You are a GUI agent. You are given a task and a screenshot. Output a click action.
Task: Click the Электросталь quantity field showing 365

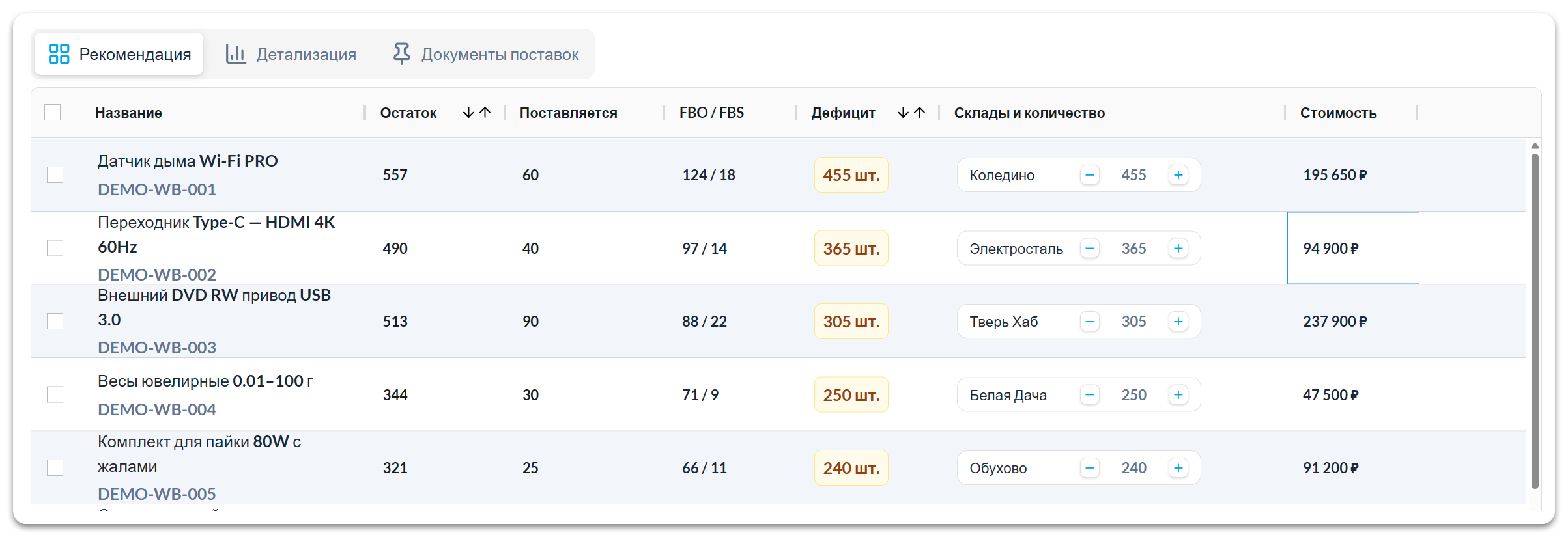pyautogui.click(x=1133, y=249)
